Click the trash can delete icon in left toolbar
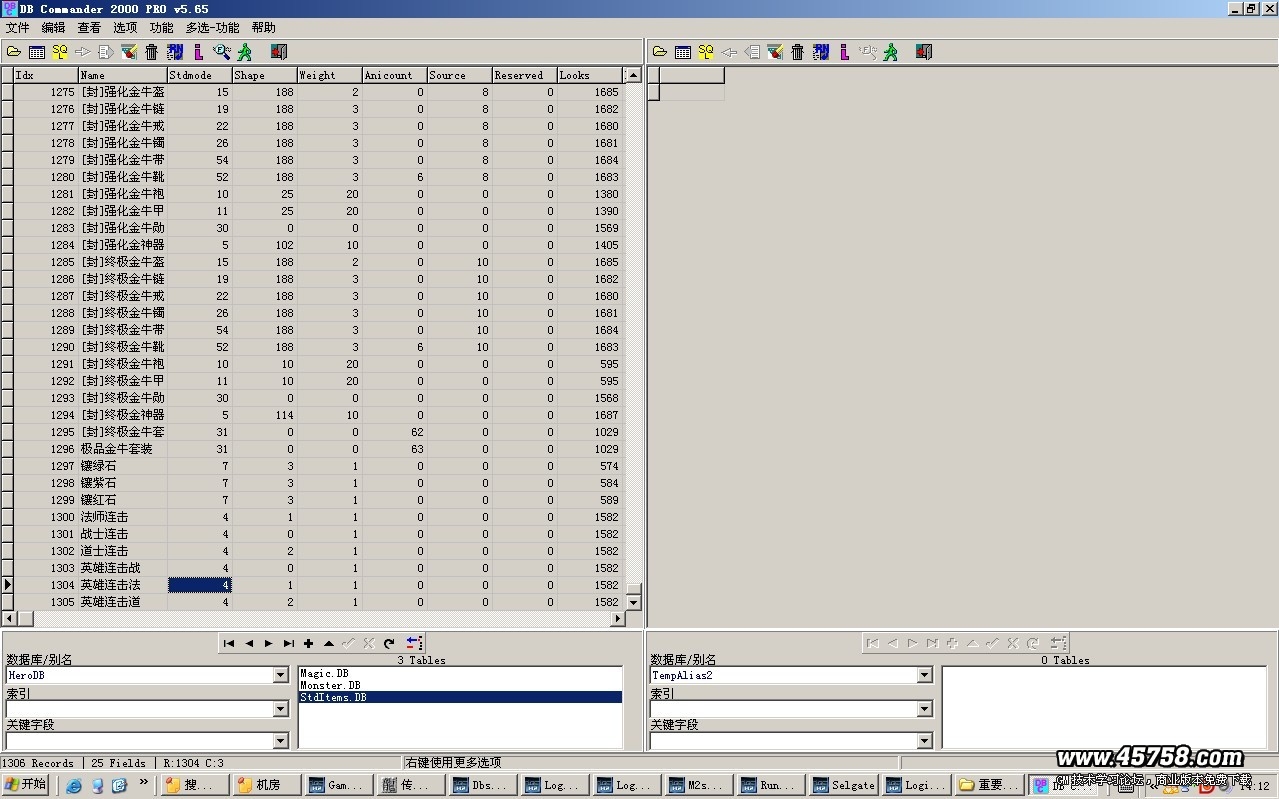 pyautogui.click(x=152, y=52)
